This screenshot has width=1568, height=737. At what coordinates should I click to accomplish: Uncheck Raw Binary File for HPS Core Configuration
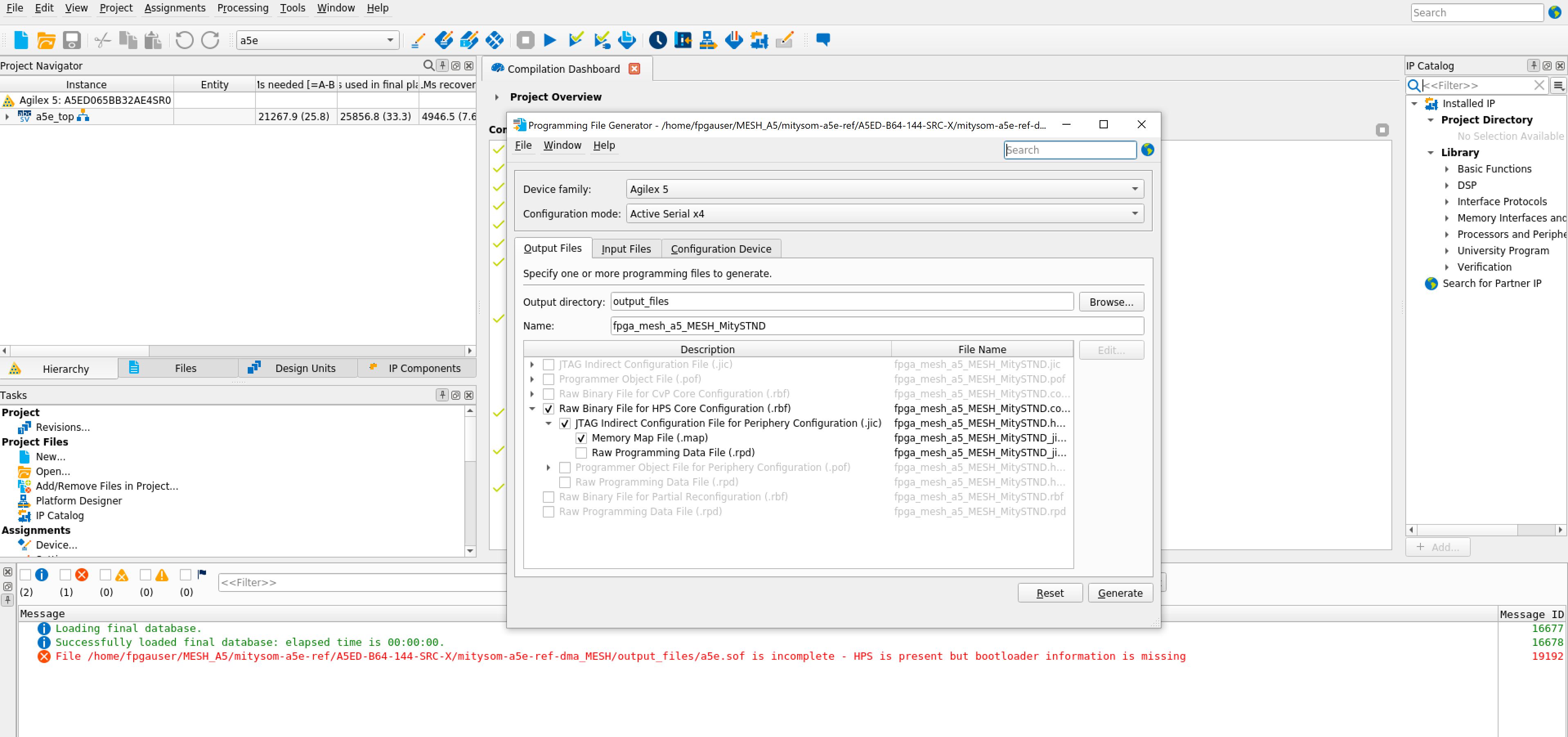pos(549,408)
